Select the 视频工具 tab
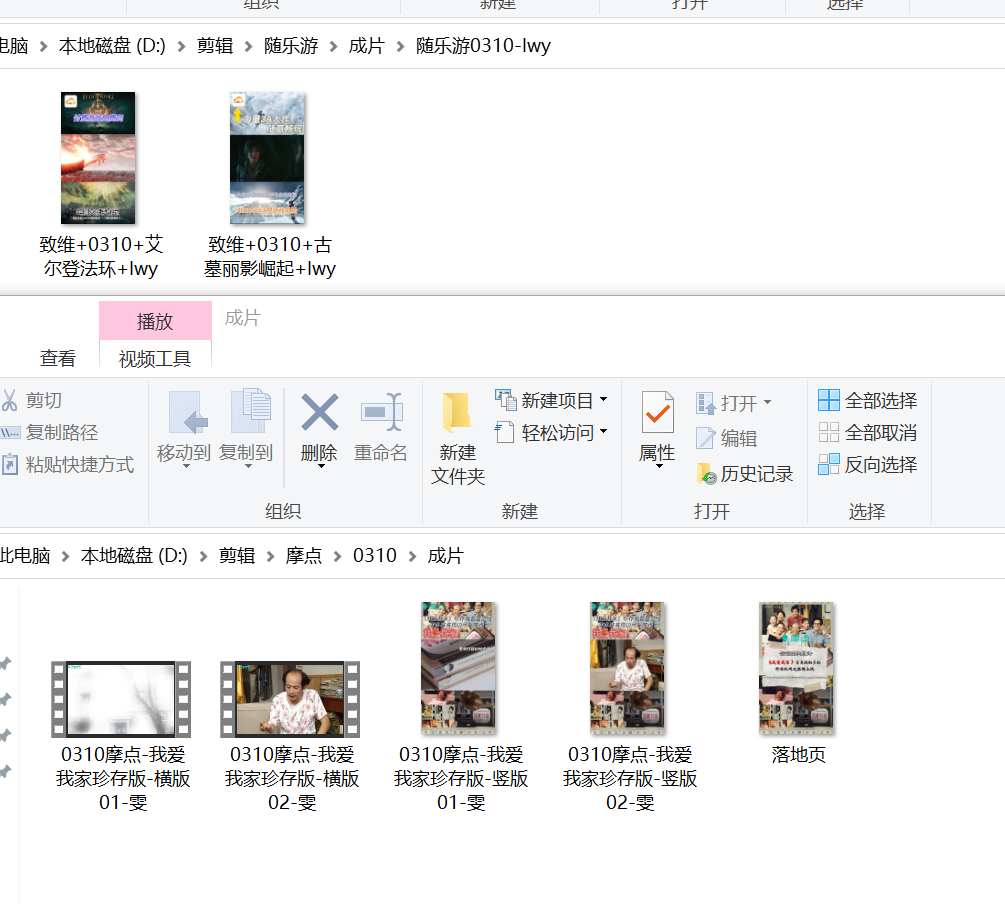1005x904 pixels. click(155, 358)
